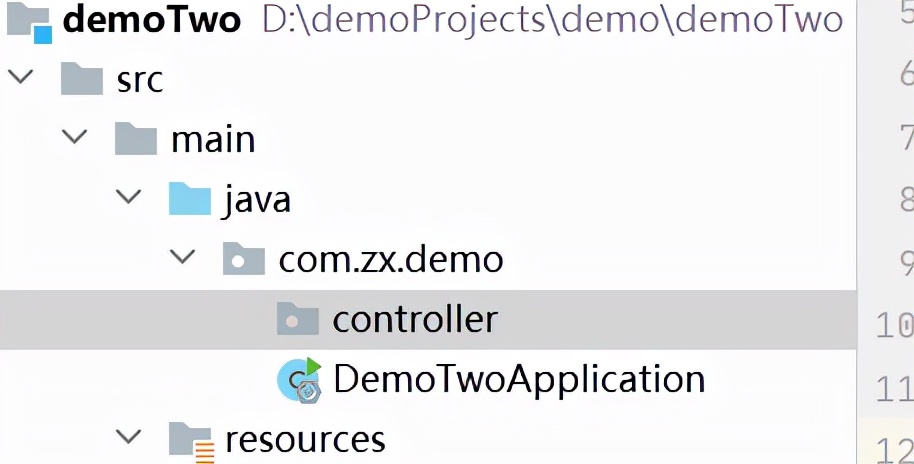Image resolution: width=914 pixels, height=464 pixels.
Task: Select the com.zx.demo package label
Action: [x=391, y=259]
